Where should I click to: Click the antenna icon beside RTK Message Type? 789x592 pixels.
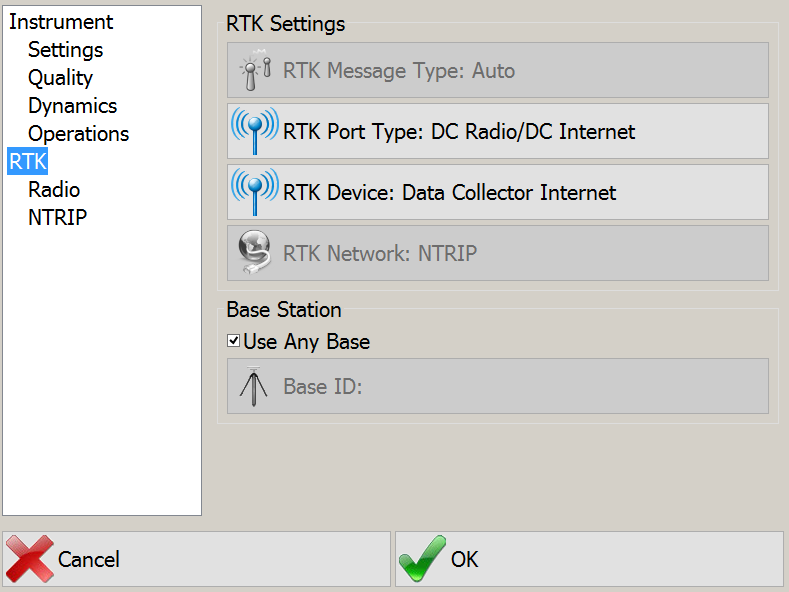[x=256, y=70]
